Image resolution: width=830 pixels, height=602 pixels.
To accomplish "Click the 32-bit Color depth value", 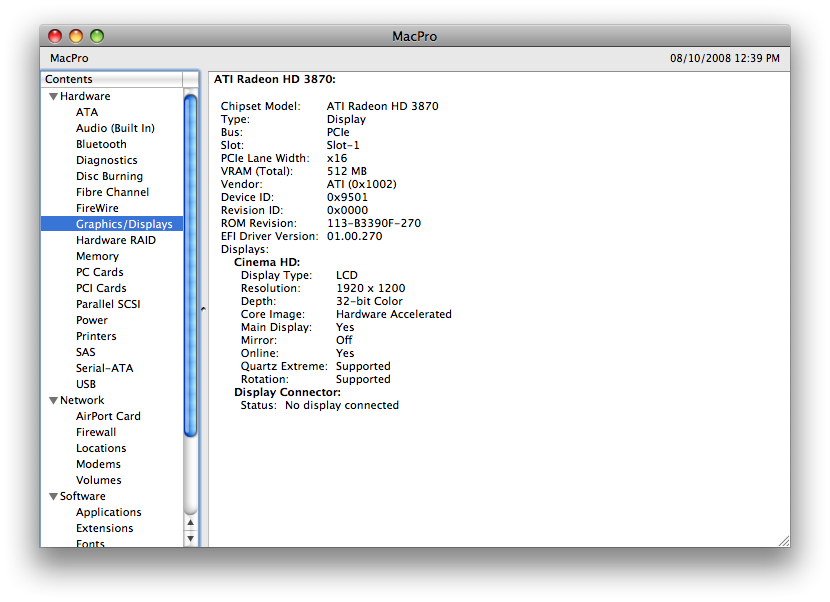I will coord(369,301).
